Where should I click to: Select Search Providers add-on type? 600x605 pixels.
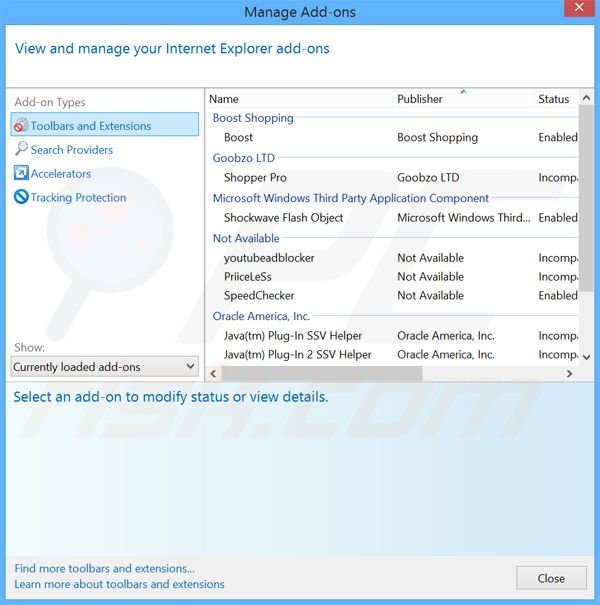[72, 150]
